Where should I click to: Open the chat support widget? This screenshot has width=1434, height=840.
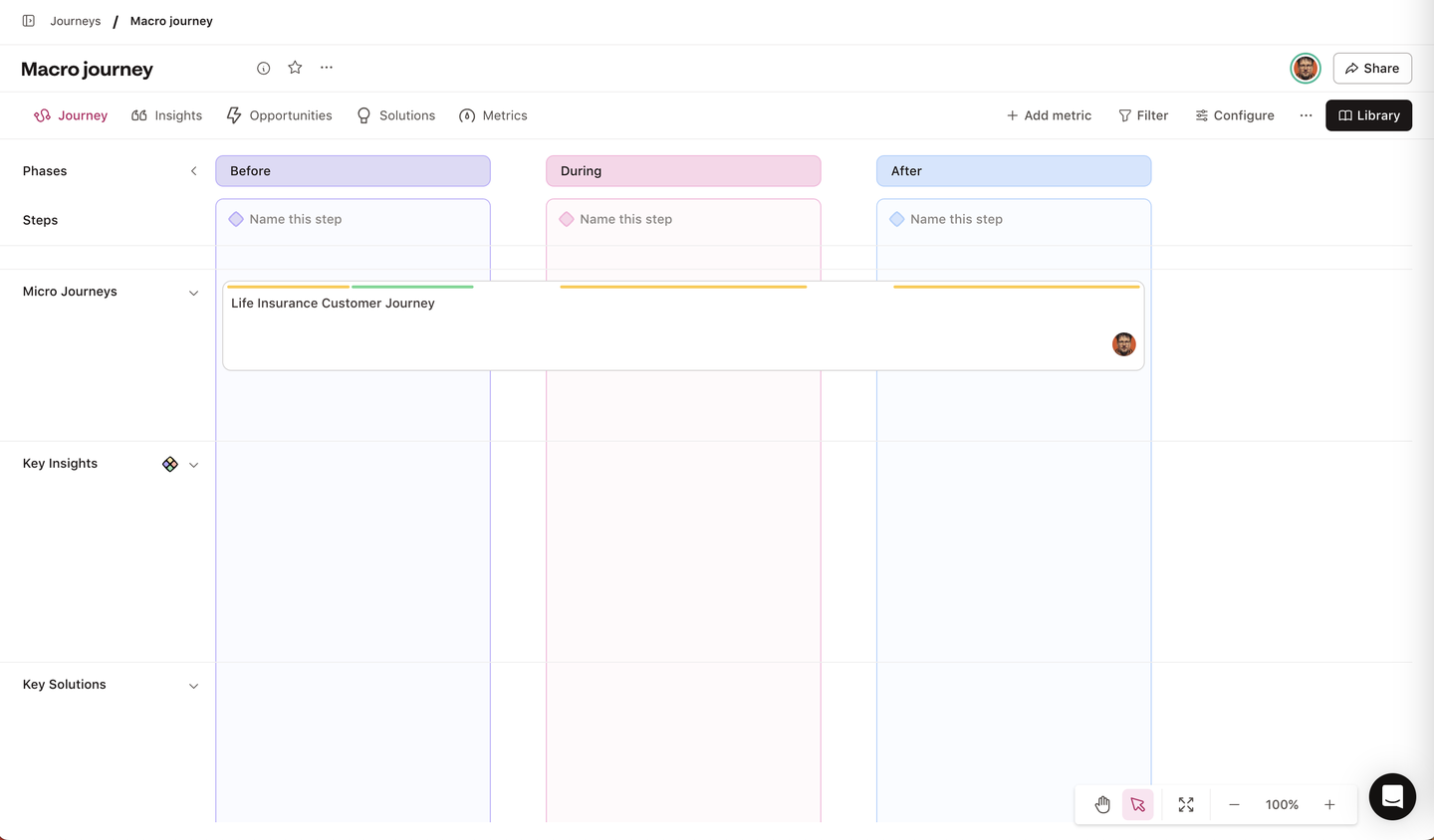click(1392, 797)
